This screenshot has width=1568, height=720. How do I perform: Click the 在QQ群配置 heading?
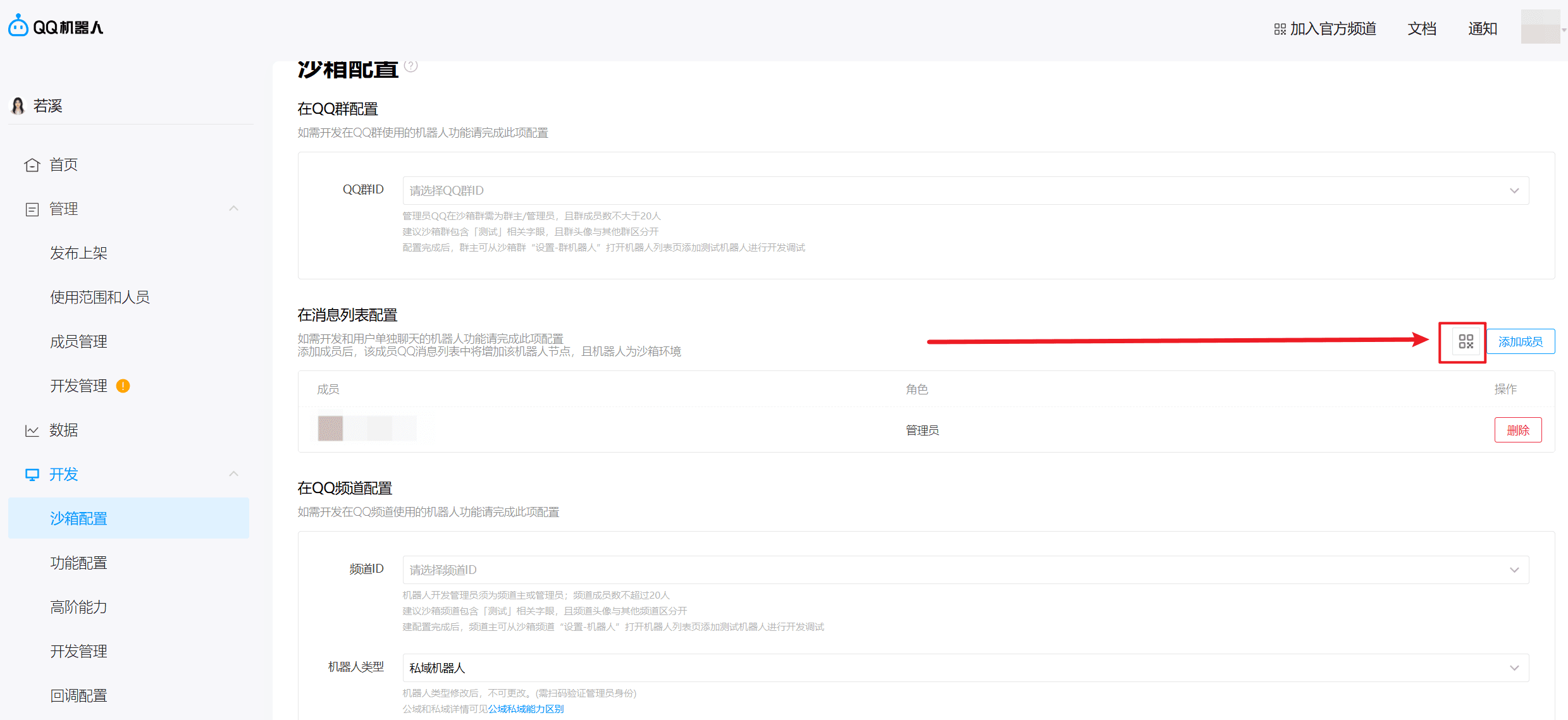[338, 109]
